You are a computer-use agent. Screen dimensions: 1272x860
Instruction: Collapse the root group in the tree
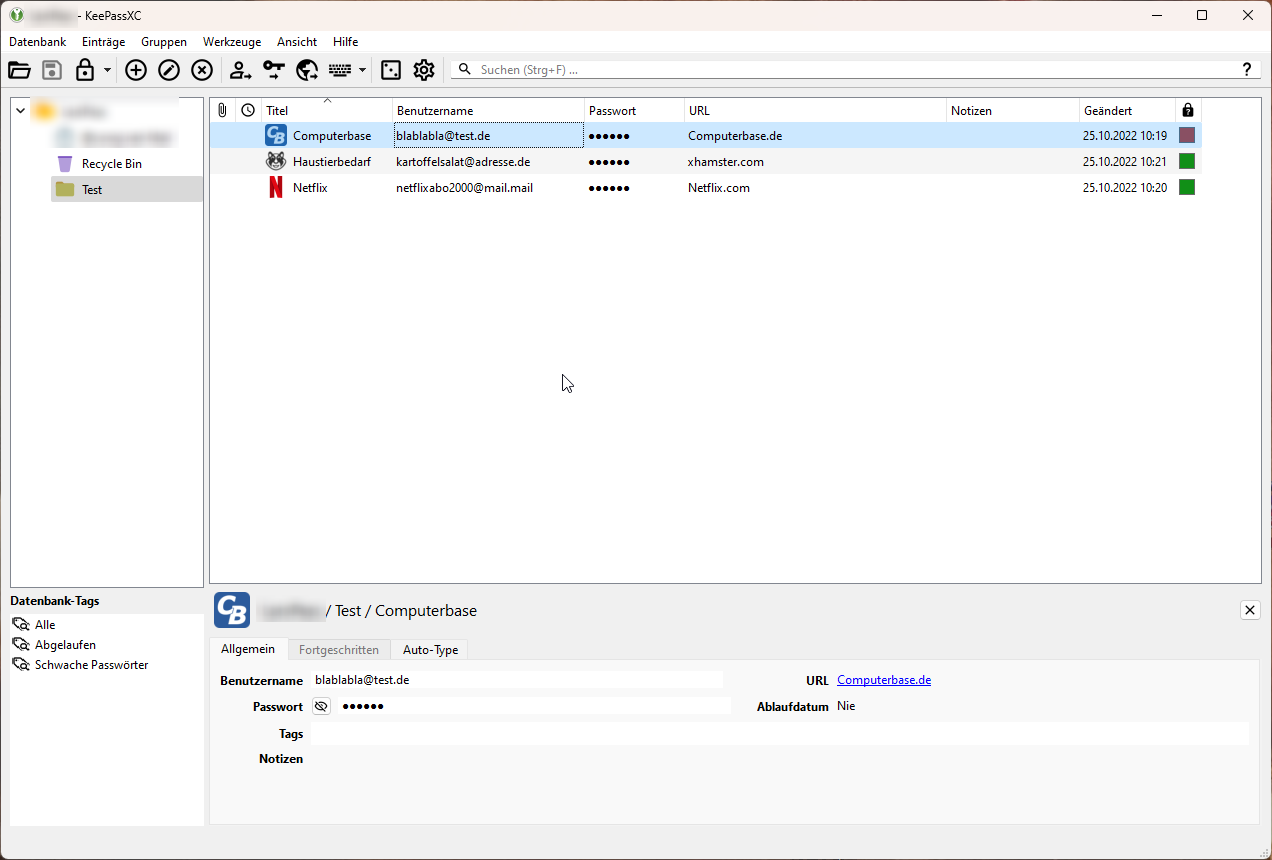20,111
